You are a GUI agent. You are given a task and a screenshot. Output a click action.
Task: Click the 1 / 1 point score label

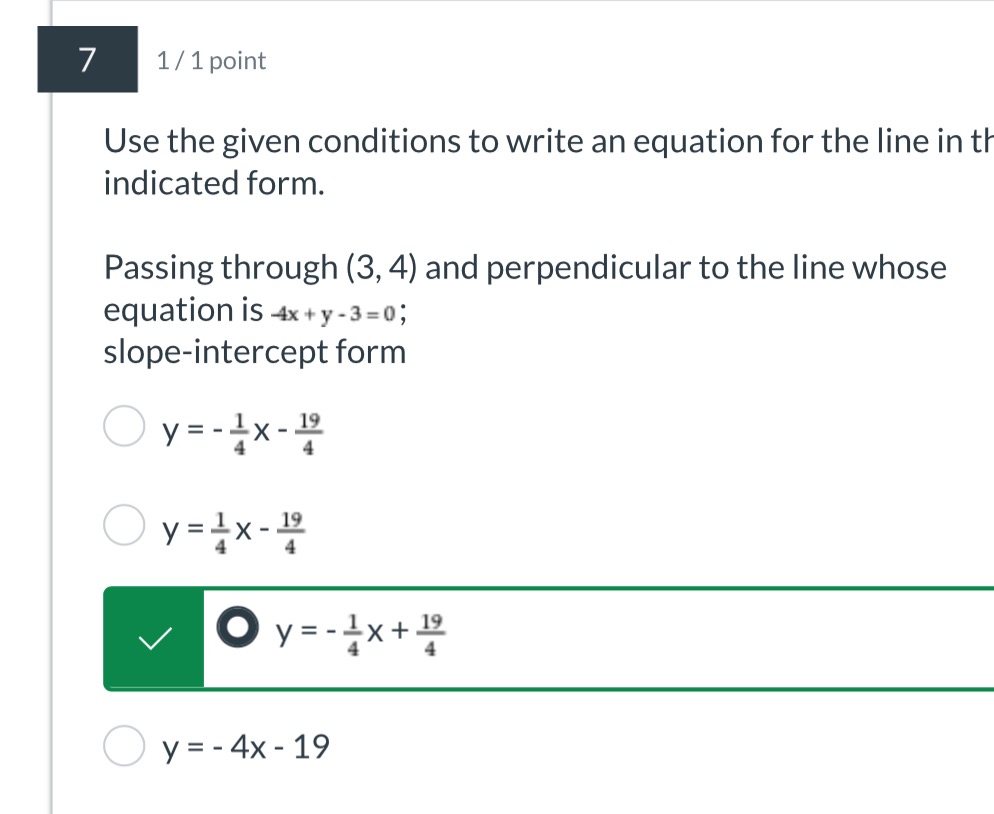coord(211,61)
